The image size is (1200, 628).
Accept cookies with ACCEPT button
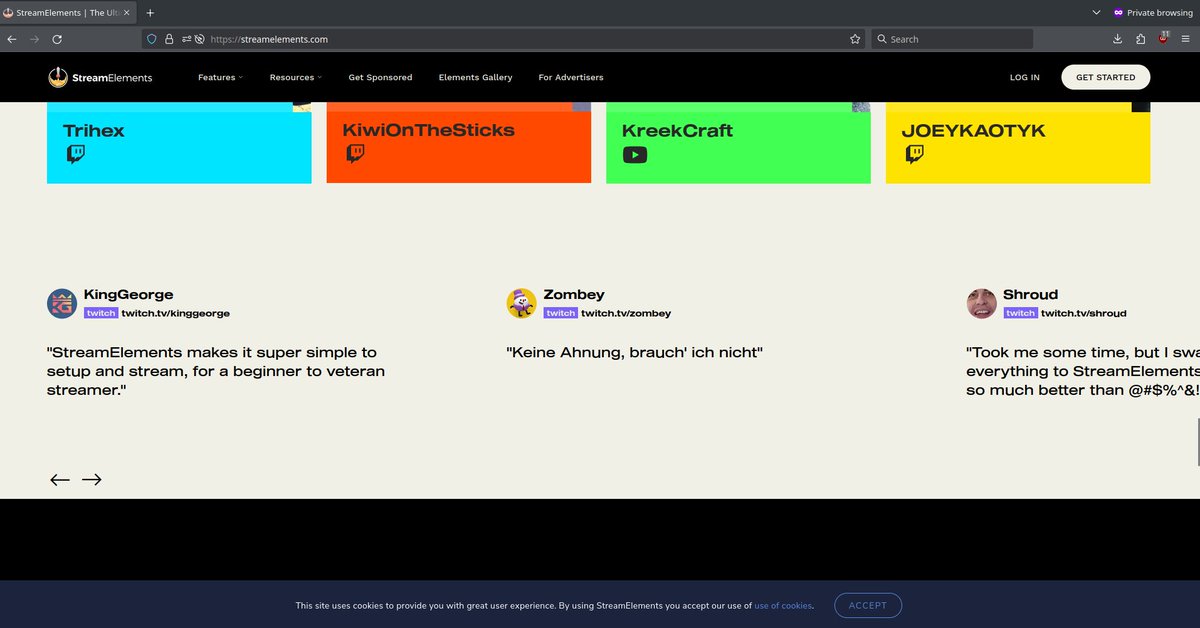point(868,605)
